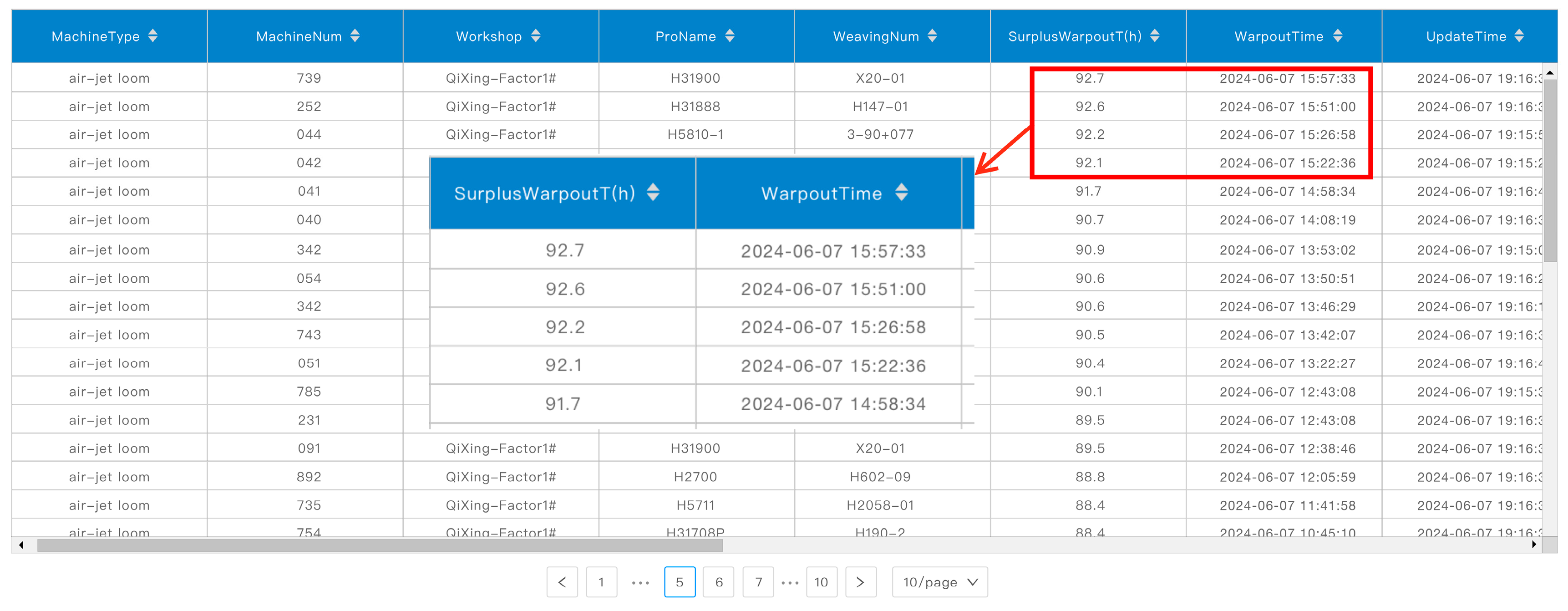Select page 7 in pagination
Viewport: 1568px width, 611px height.
tap(758, 582)
